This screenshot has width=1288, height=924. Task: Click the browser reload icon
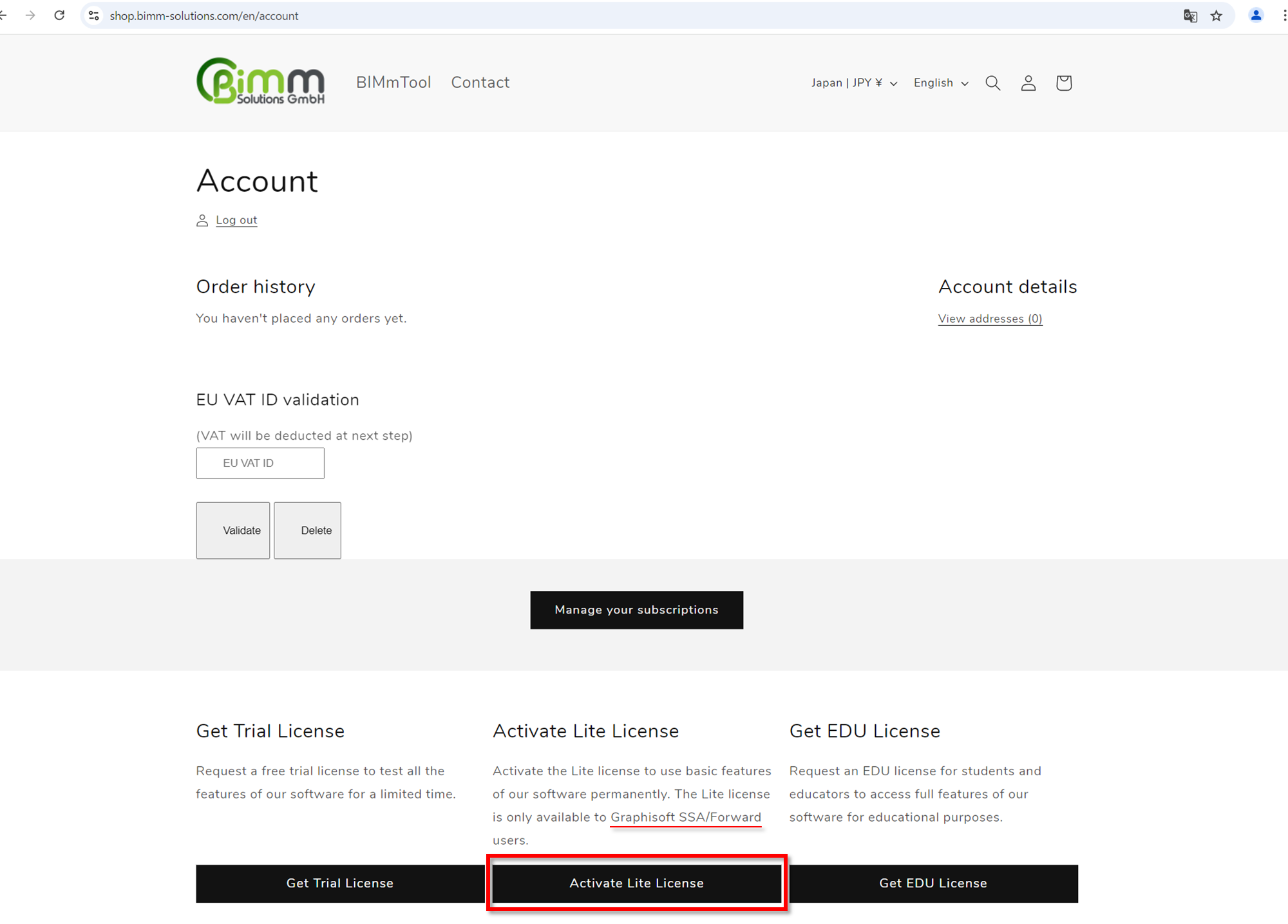tap(59, 15)
